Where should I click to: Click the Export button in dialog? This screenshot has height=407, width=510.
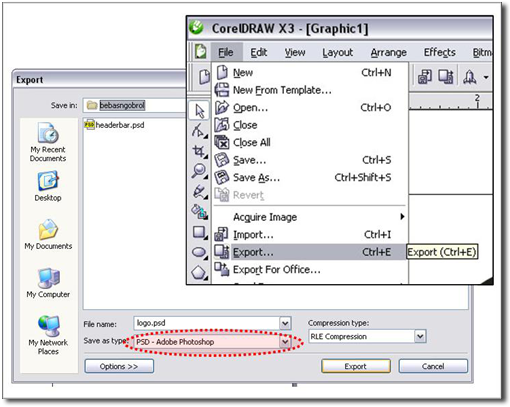(x=356, y=366)
